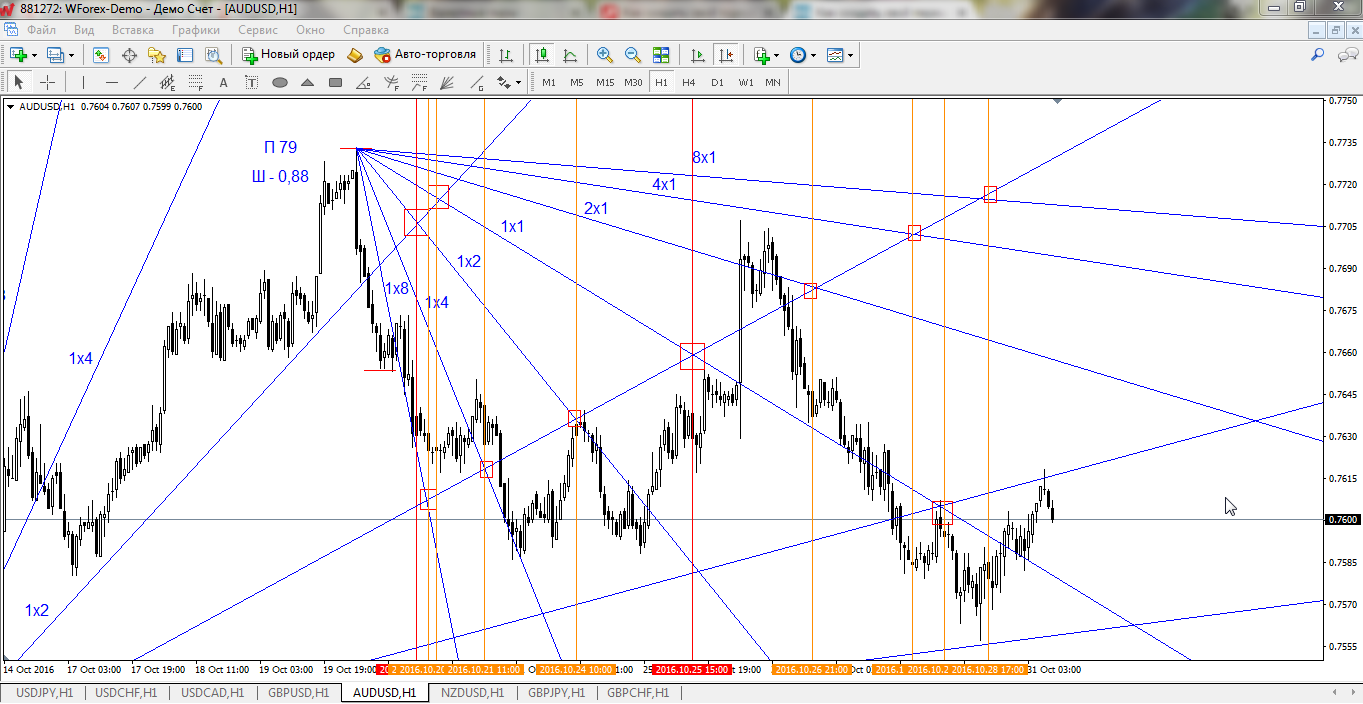This screenshot has height=704, width=1363.
Task: Select the Gann line 'G' tool
Action: 476,82
